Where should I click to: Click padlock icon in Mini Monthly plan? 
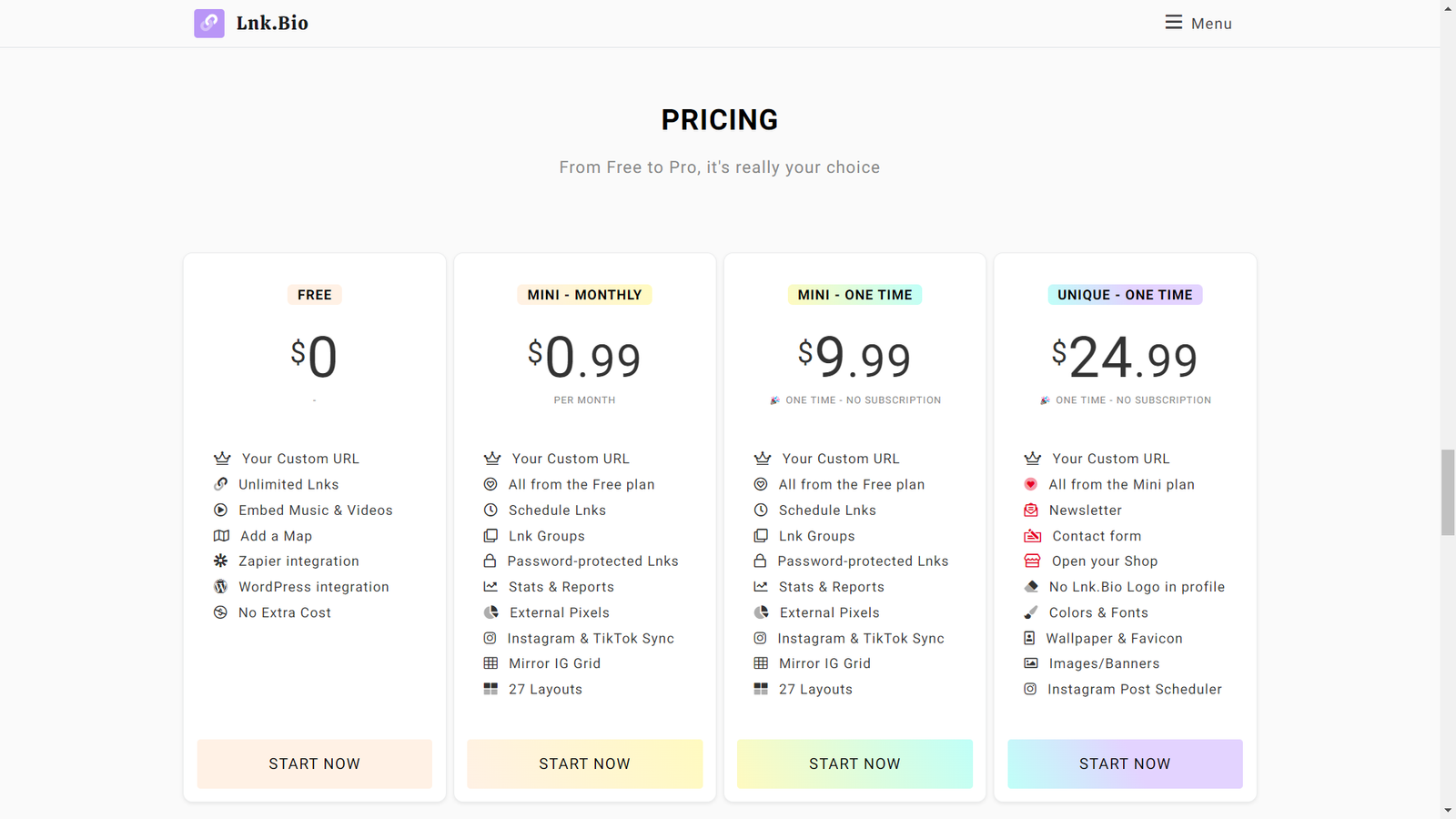(490, 561)
